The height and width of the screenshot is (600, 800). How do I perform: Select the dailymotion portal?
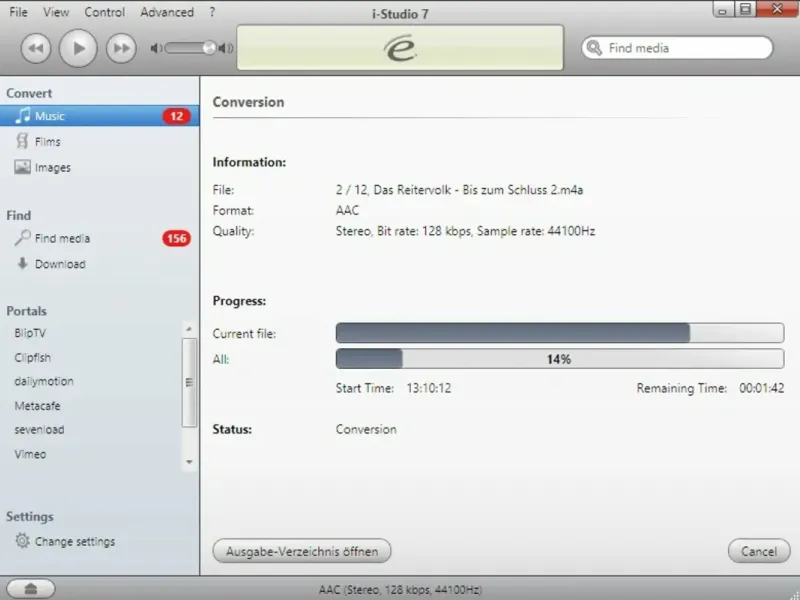[44, 381]
